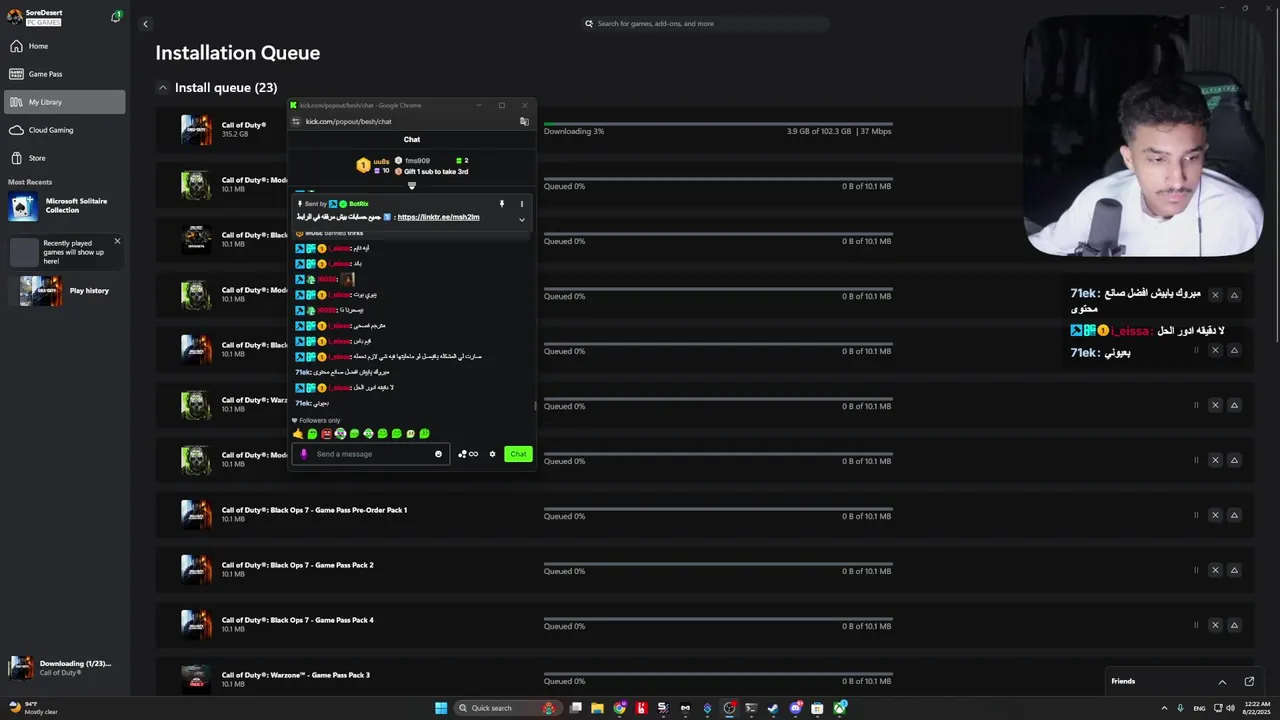
Task: Open site info icon in Chrome address bar
Action: click(296, 122)
